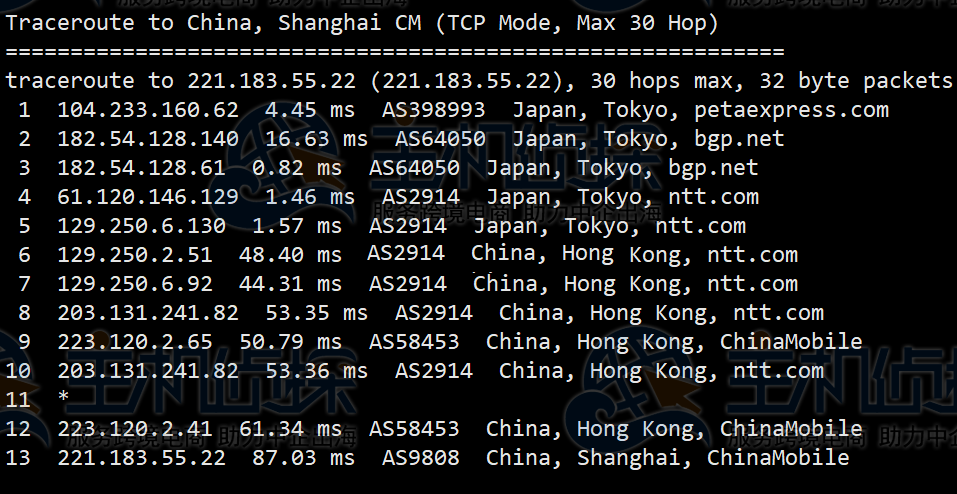Click AS58453 on the hop 9 line

pyautogui.click(x=414, y=342)
